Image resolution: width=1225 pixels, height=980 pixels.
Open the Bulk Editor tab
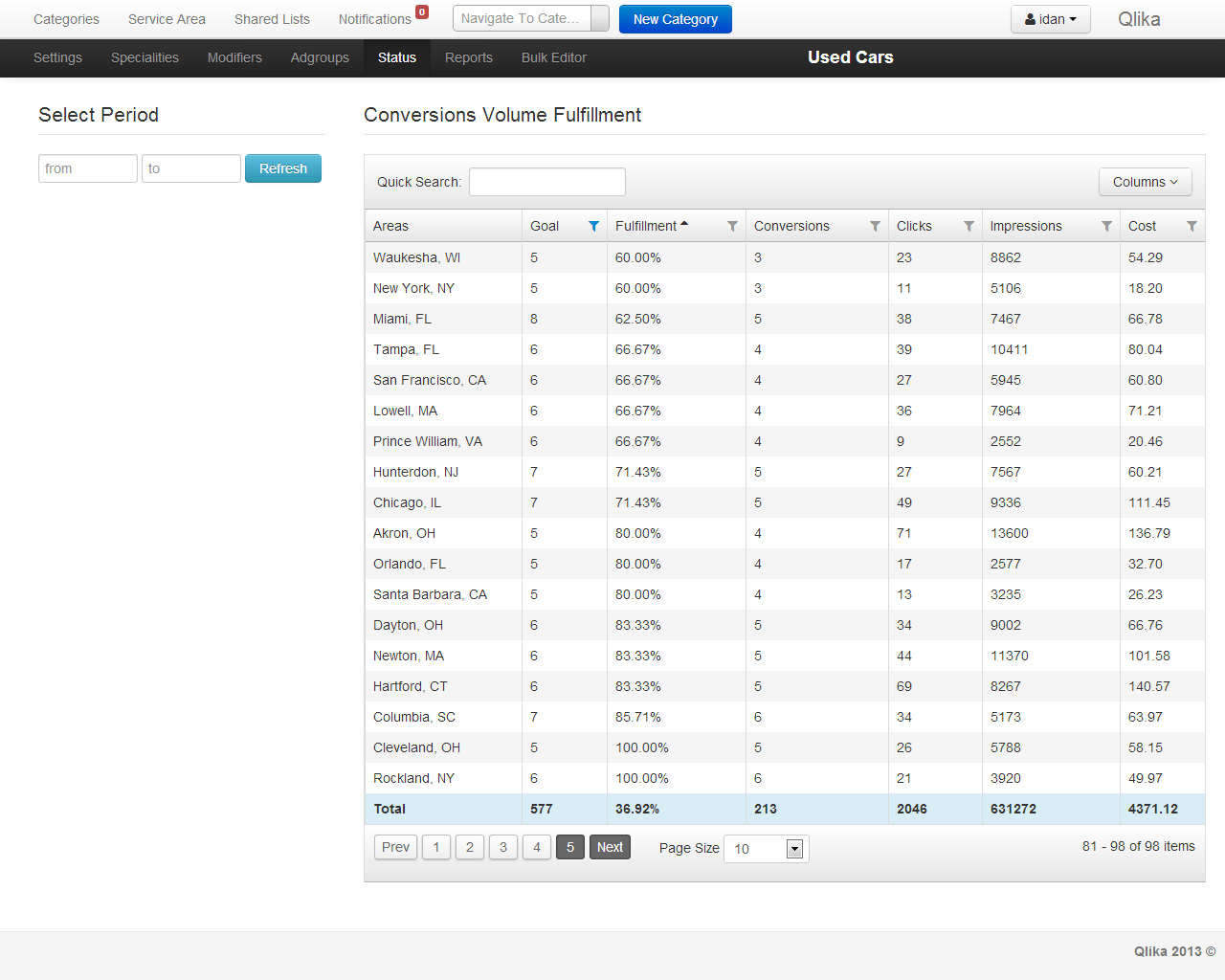(x=553, y=57)
